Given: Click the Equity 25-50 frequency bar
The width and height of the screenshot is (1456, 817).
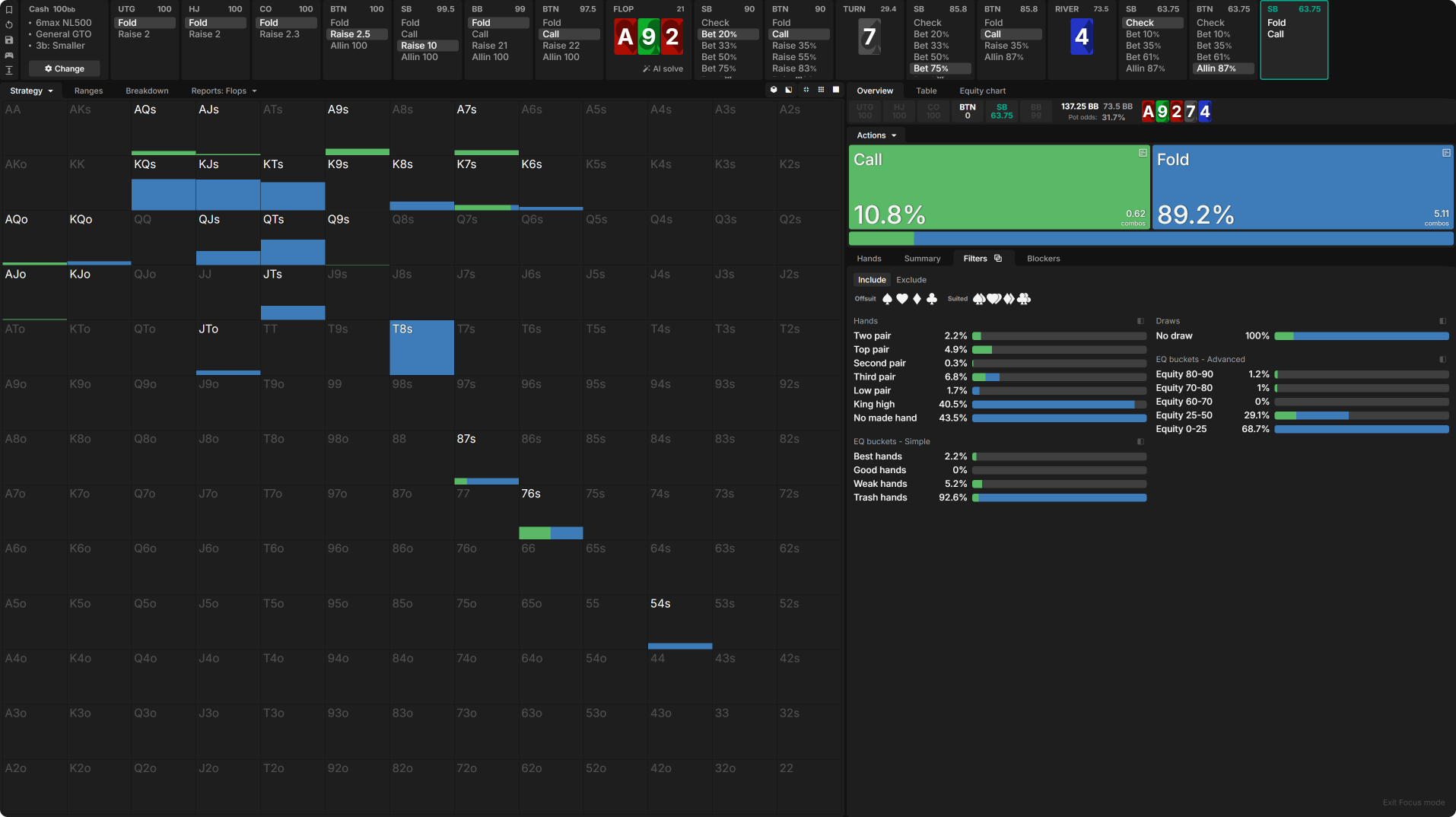Looking at the screenshot, I should point(1362,415).
